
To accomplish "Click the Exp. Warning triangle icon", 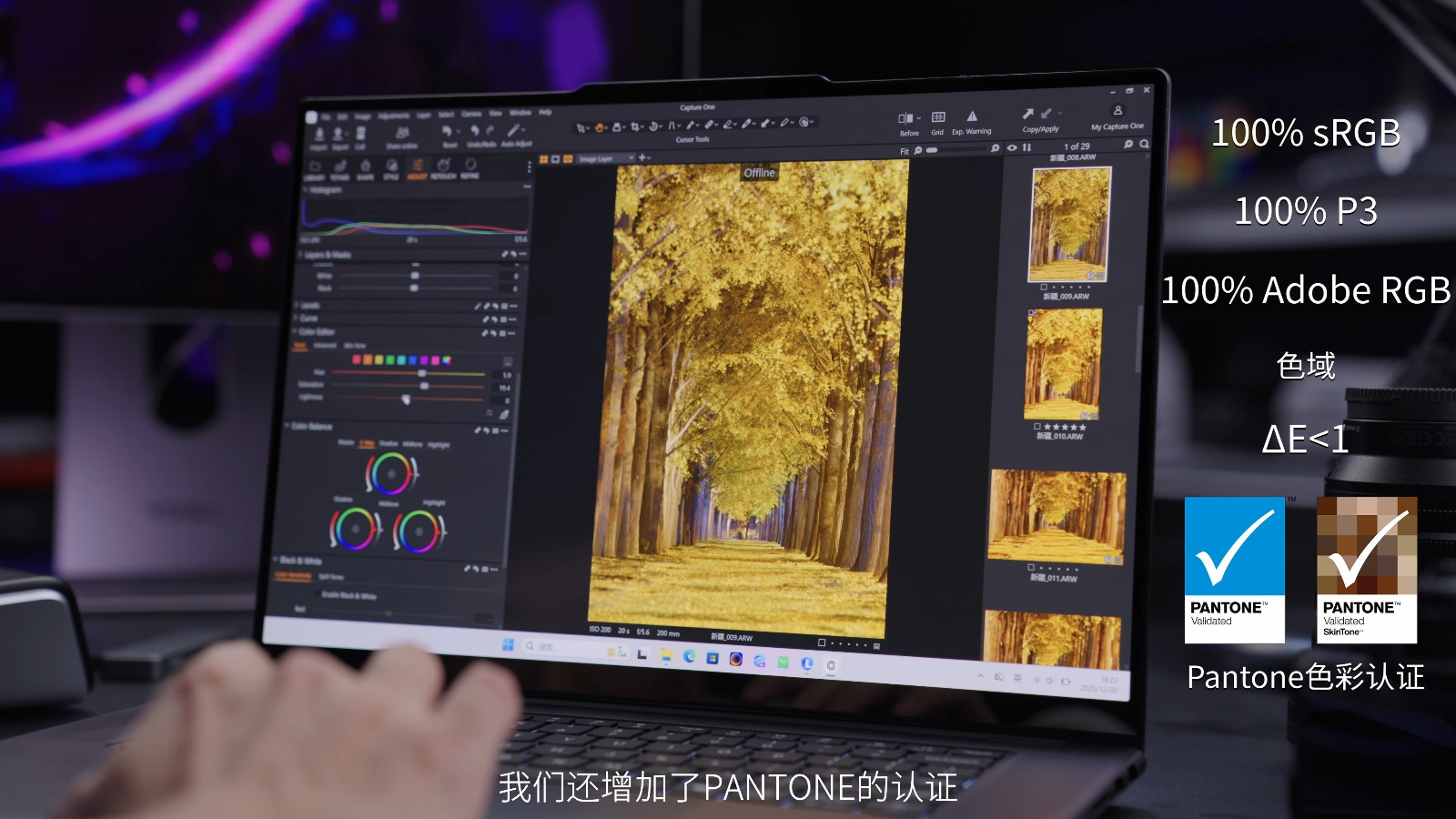I will coord(972,116).
